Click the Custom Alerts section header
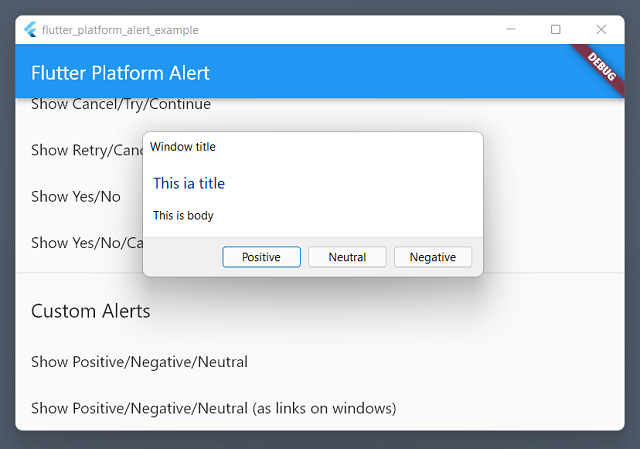640x449 pixels. (x=91, y=311)
